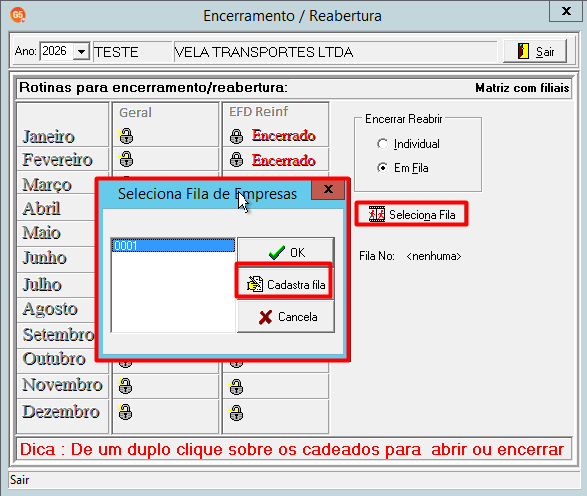Select queue 0001 in the list
The height and width of the screenshot is (496, 587).
pyautogui.click(x=173, y=246)
